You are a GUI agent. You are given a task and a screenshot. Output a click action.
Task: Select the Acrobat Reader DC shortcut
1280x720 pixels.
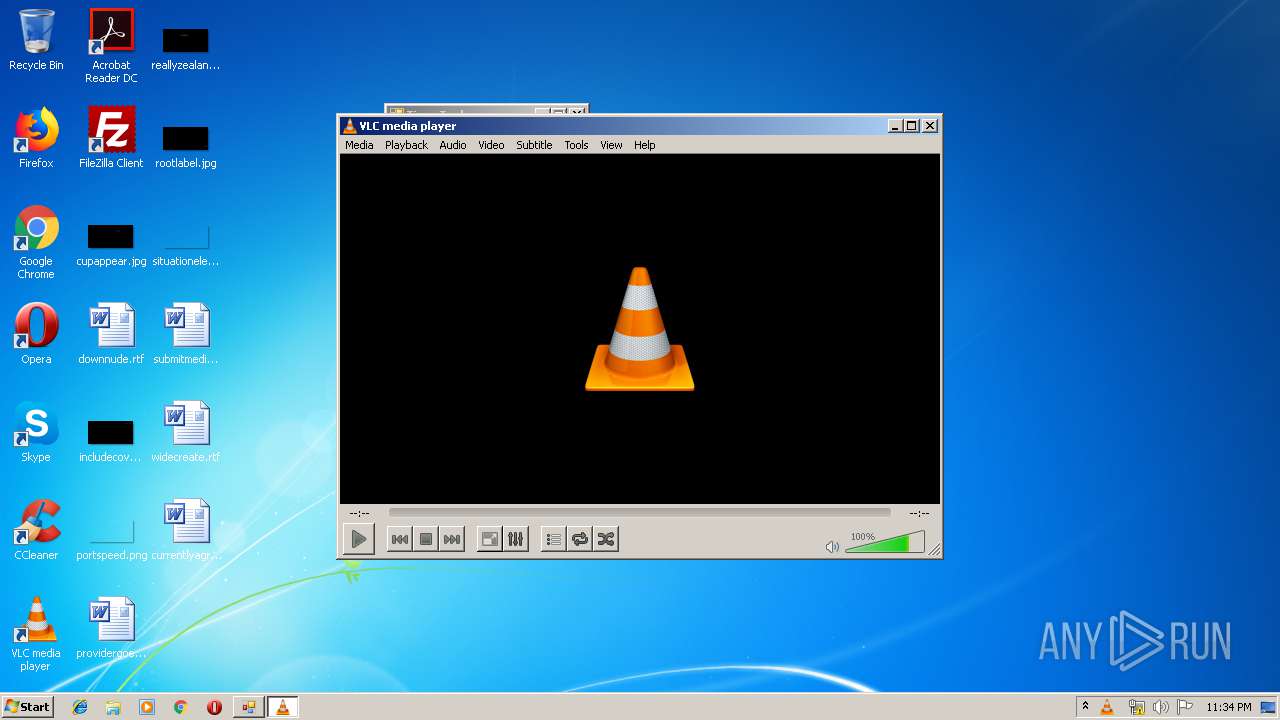click(x=111, y=46)
